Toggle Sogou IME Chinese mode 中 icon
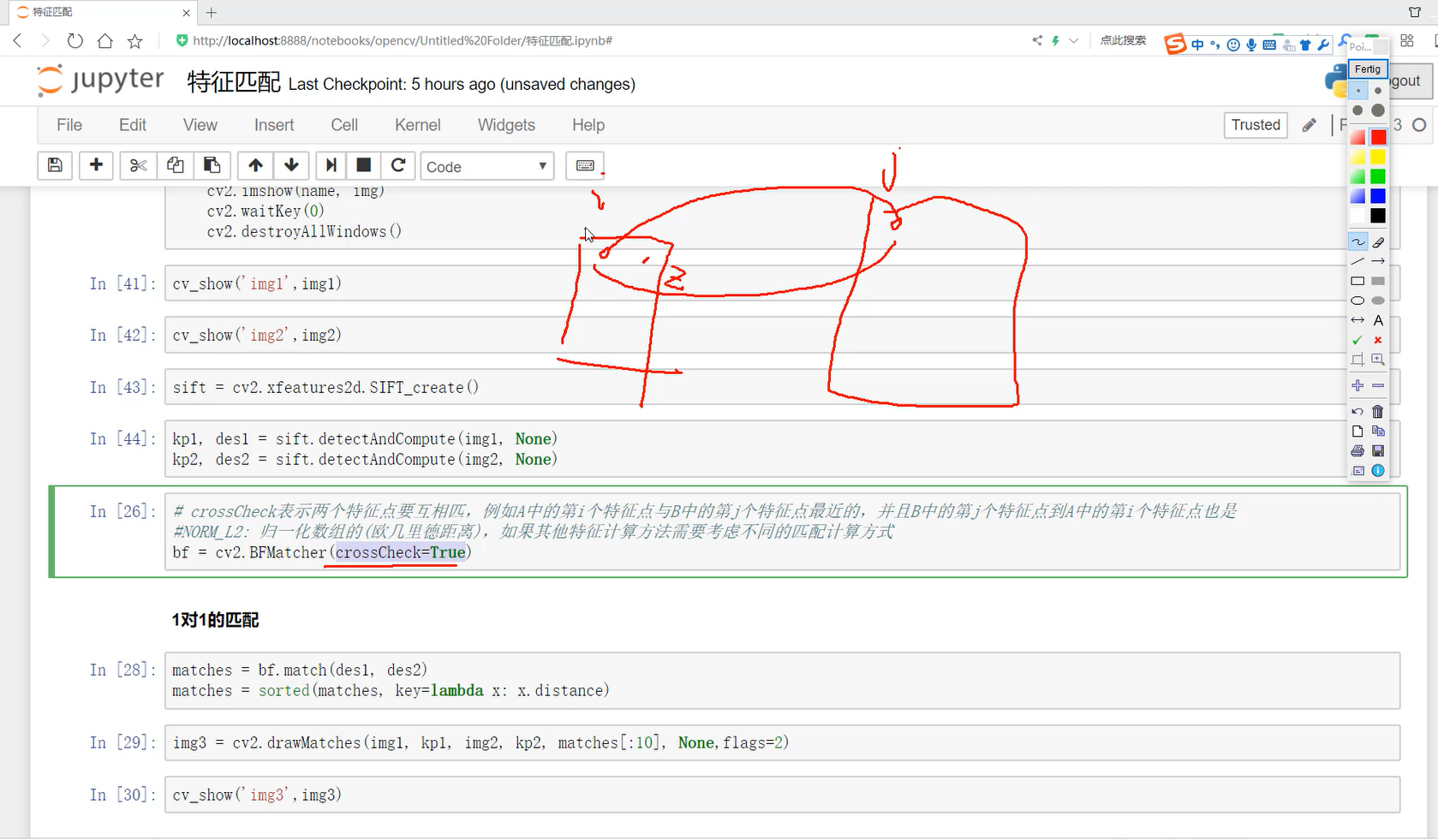Image resolution: width=1438 pixels, height=840 pixels. [x=1197, y=45]
